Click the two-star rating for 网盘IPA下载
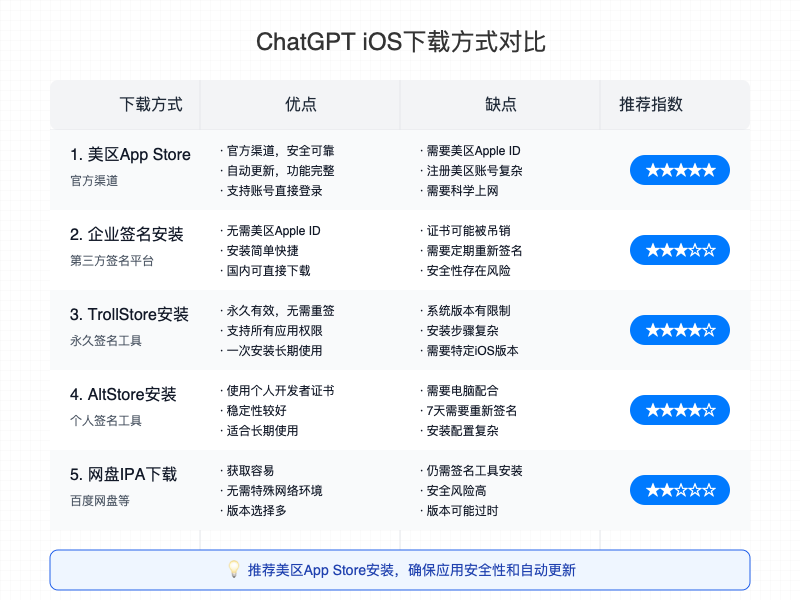Screen dimensions: 800x600 point(680,490)
